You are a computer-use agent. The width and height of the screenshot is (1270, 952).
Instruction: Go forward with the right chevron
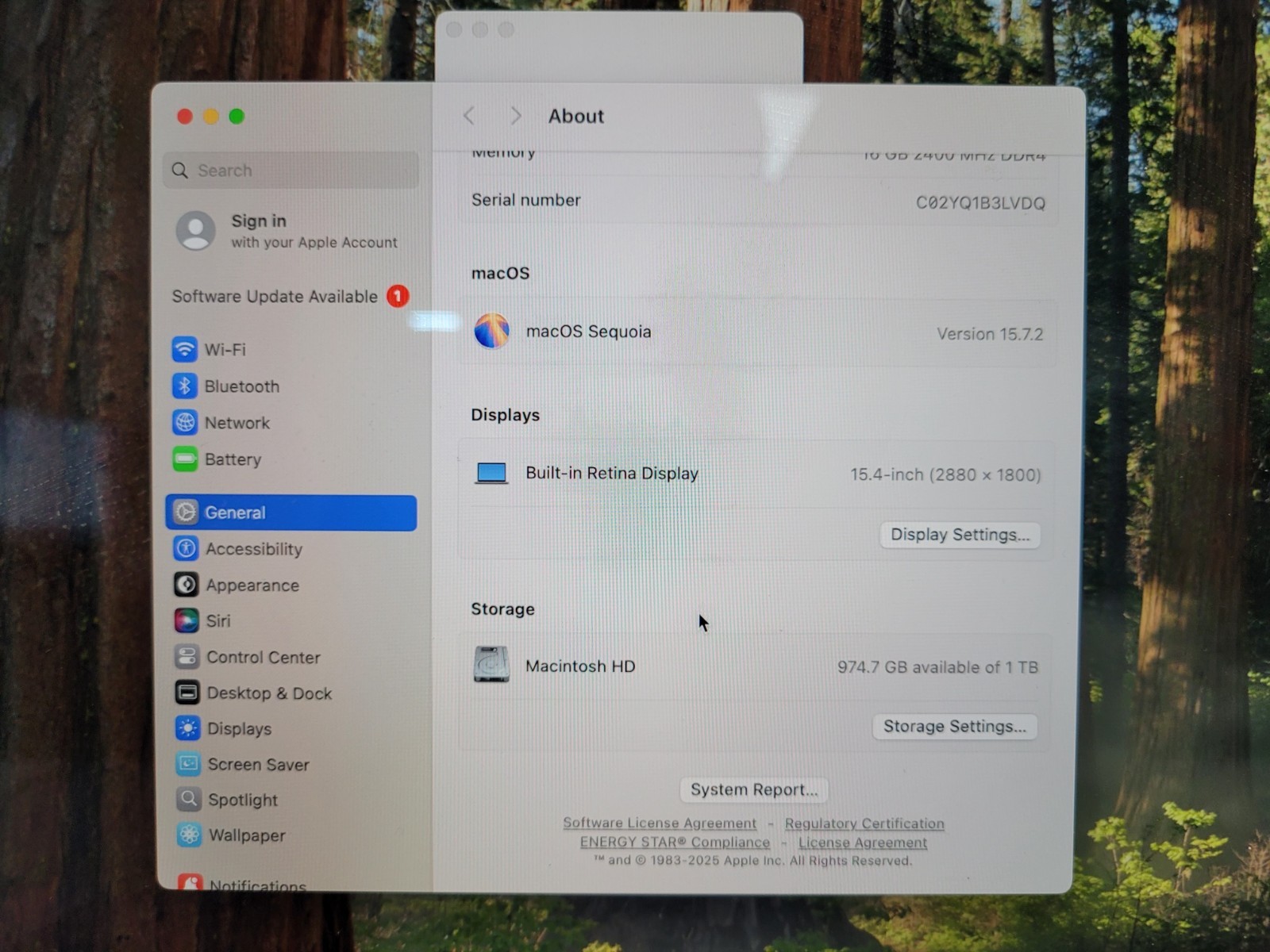[x=516, y=116]
